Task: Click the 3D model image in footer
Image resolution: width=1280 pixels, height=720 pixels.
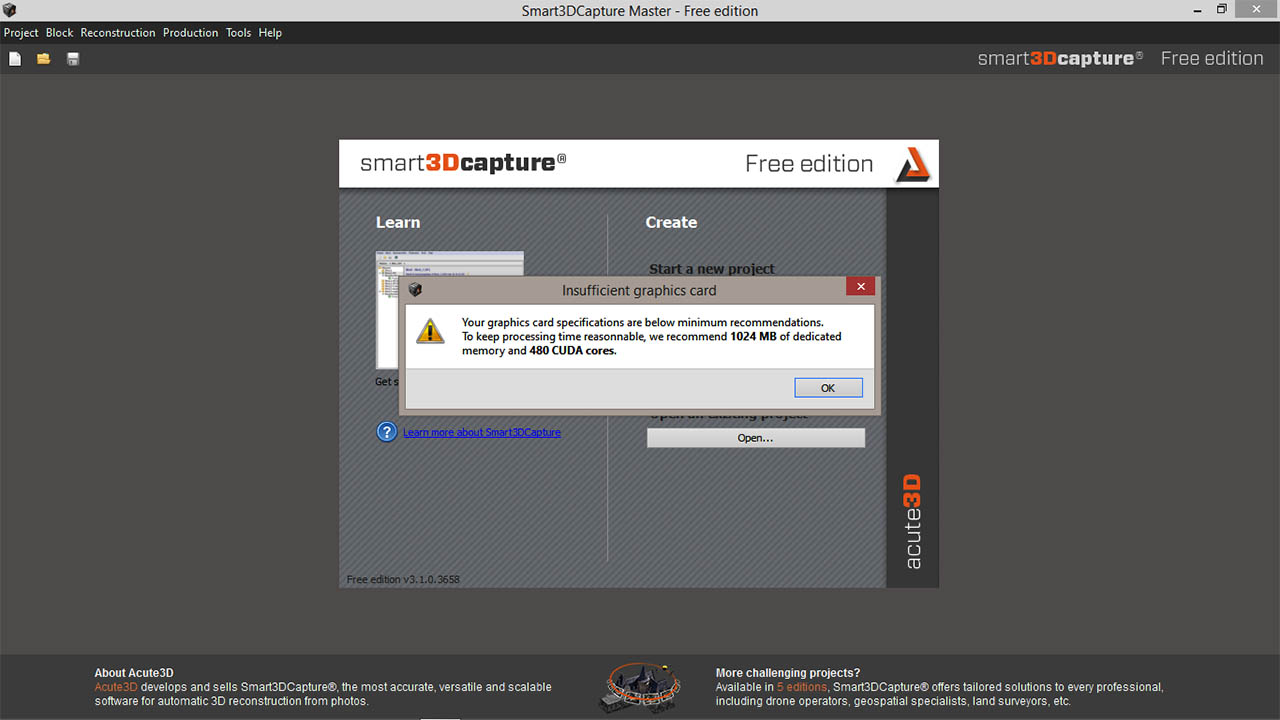Action: [x=641, y=686]
